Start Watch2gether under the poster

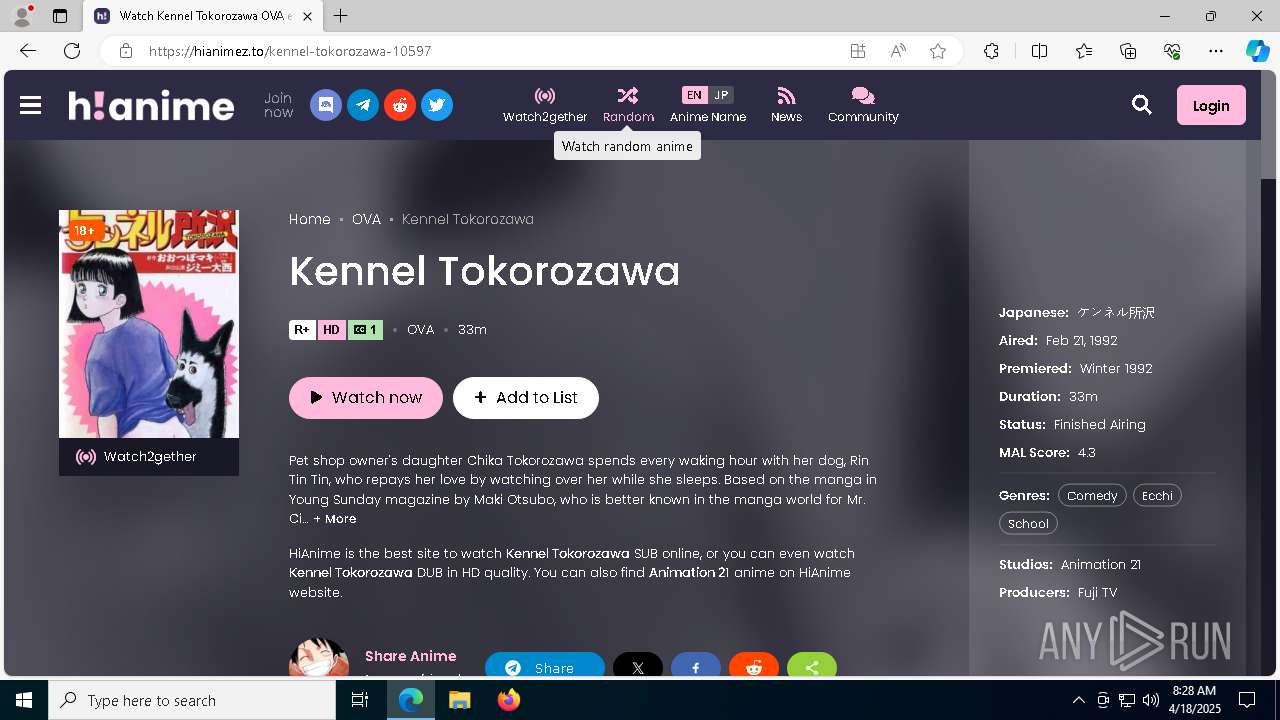(149, 457)
